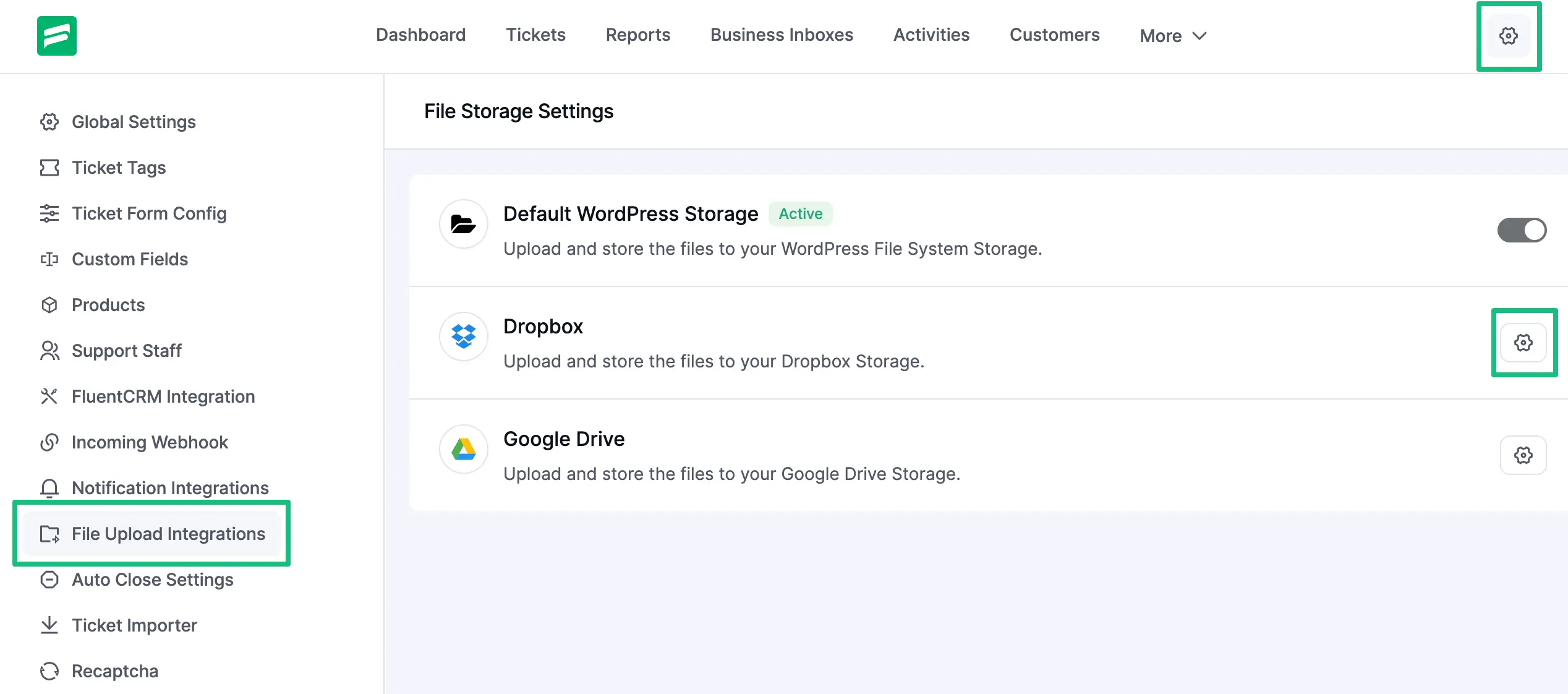Toggle the Incoming Webhook sidebar item
This screenshot has height=694, width=1568.
coord(150,442)
